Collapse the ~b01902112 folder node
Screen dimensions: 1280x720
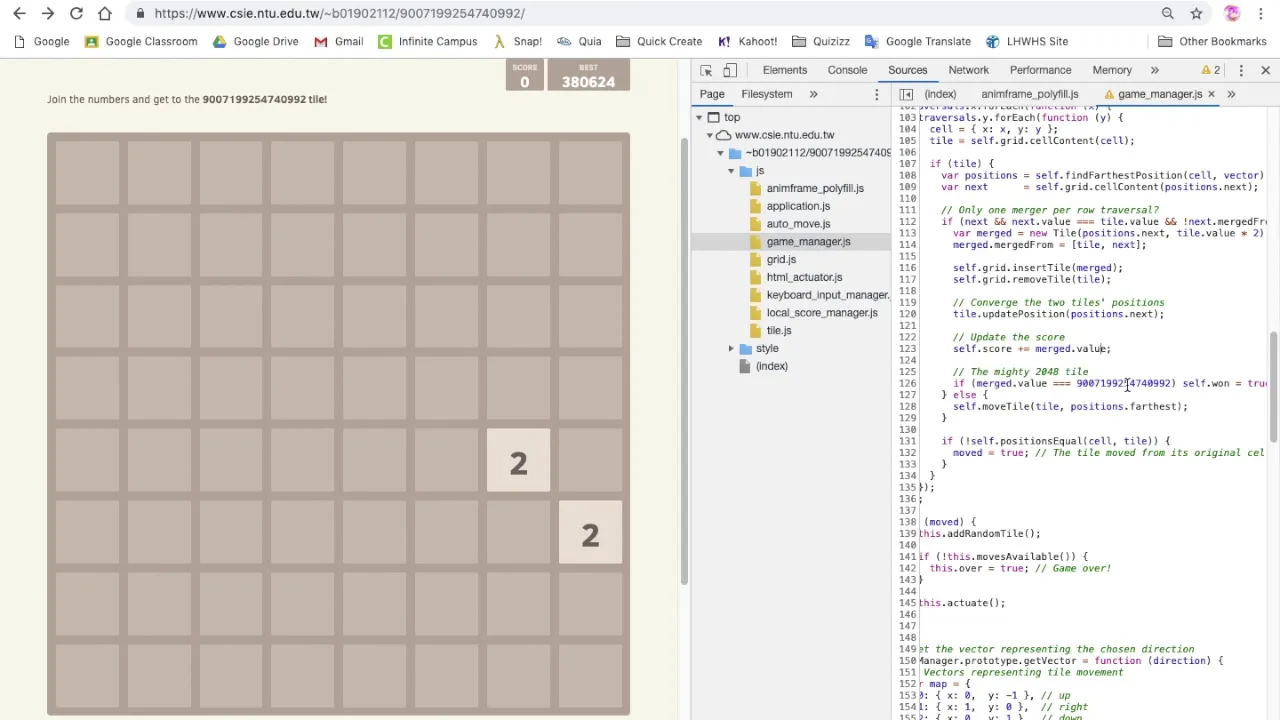pyautogui.click(x=720, y=153)
